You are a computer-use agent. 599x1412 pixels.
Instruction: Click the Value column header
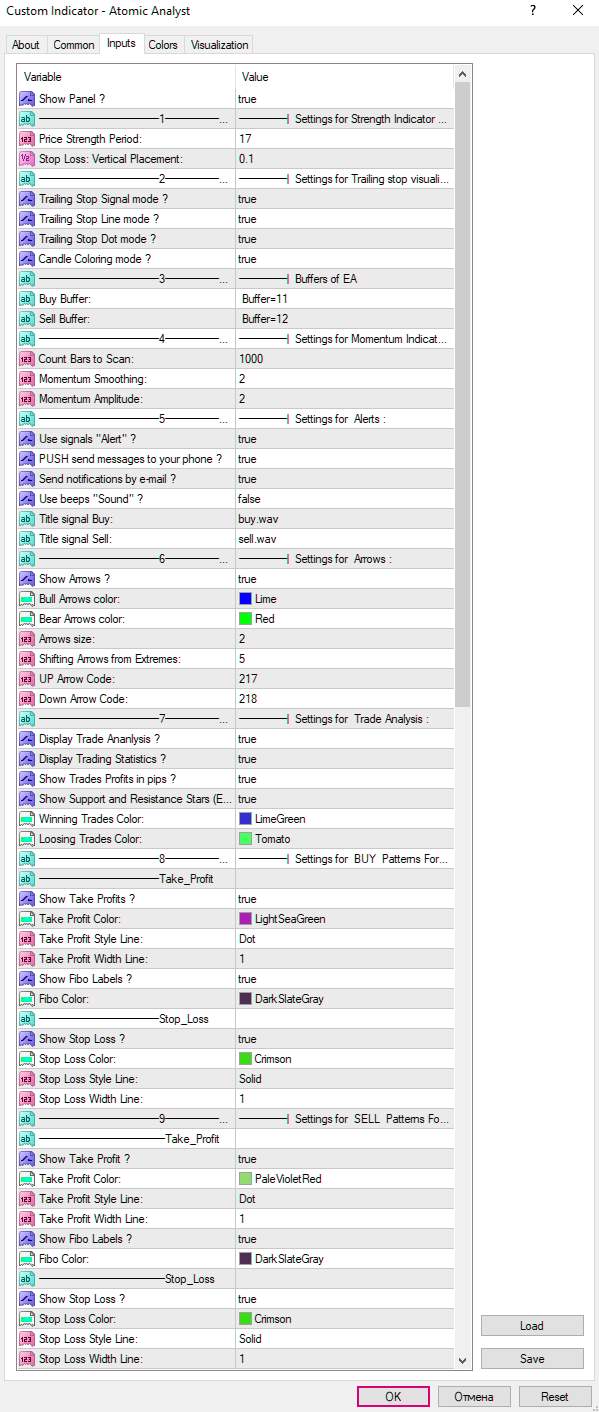tap(345, 77)
